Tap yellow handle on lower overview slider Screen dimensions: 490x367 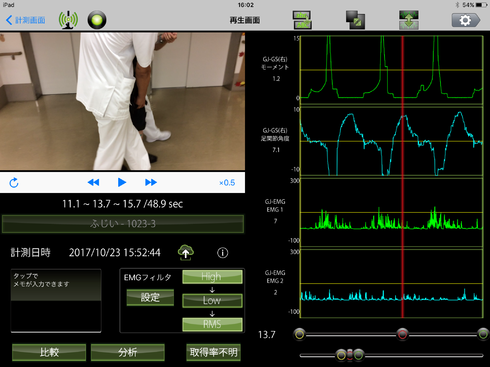pyautogui.click(x=341, y=355)
